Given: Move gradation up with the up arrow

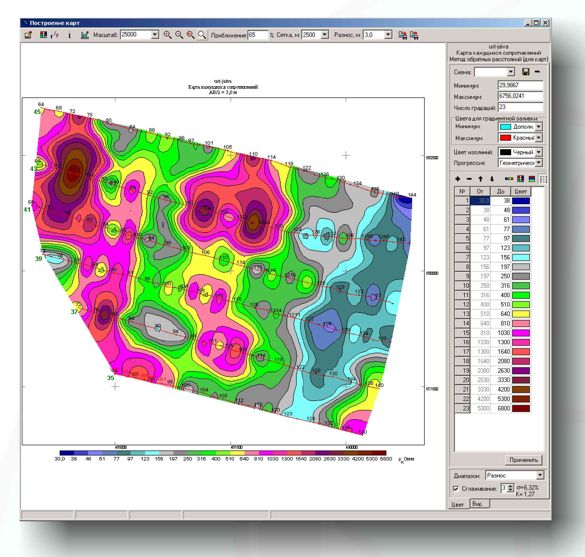Looking at the screenshot, I should [x=481, y=179].
